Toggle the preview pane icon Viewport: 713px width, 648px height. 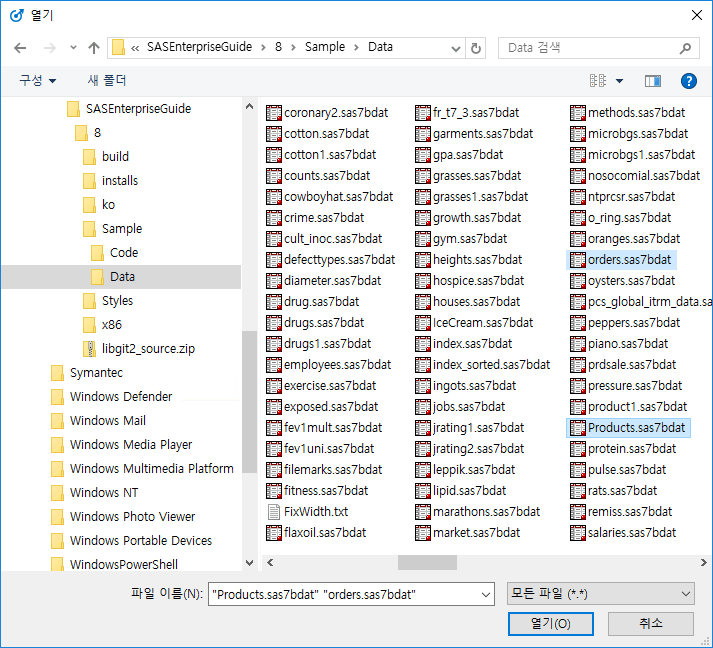[x=653, y=80]
